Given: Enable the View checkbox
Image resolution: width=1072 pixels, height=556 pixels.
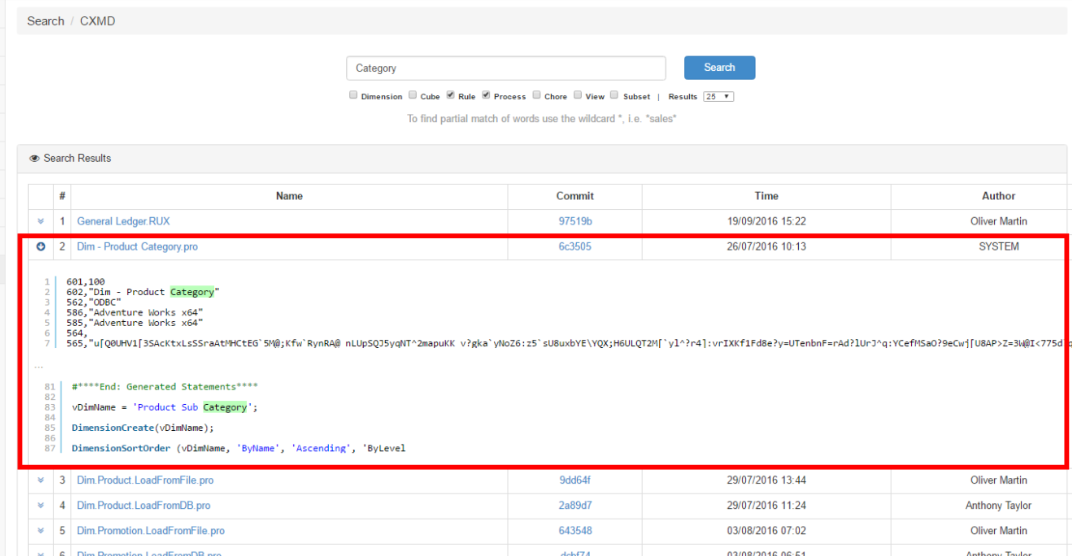Looking at the screenshot, I should pyautogui.click(x=578, y=95).
